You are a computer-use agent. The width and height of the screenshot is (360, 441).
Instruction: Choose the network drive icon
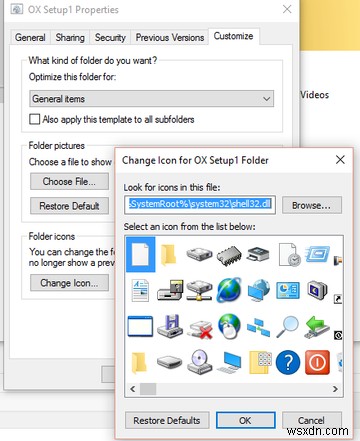(199, 291)
